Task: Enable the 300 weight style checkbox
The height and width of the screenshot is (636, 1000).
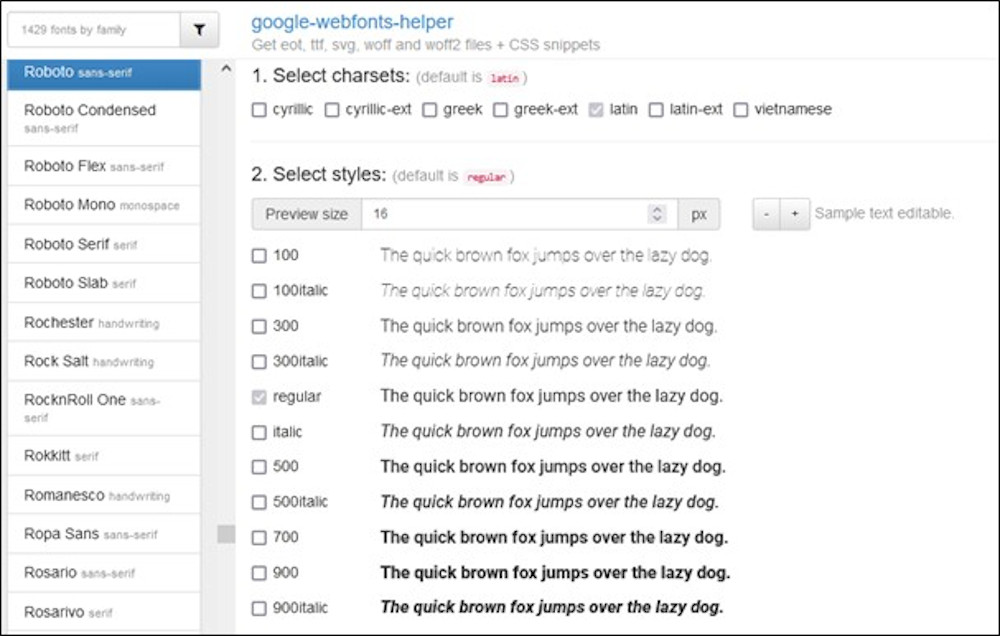Action: [259, 327]
